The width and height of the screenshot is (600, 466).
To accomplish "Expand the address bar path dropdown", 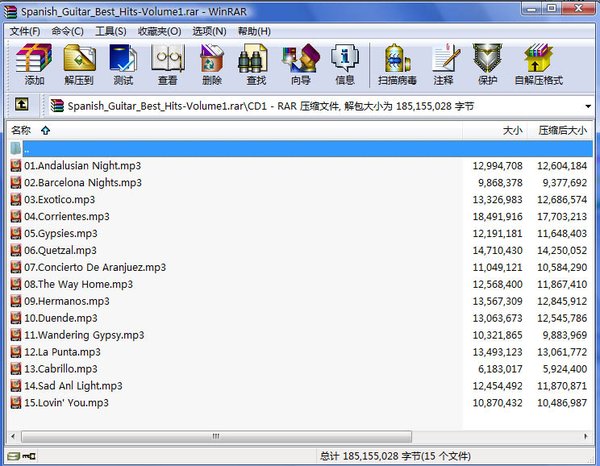I will click(x=588, y=106).
